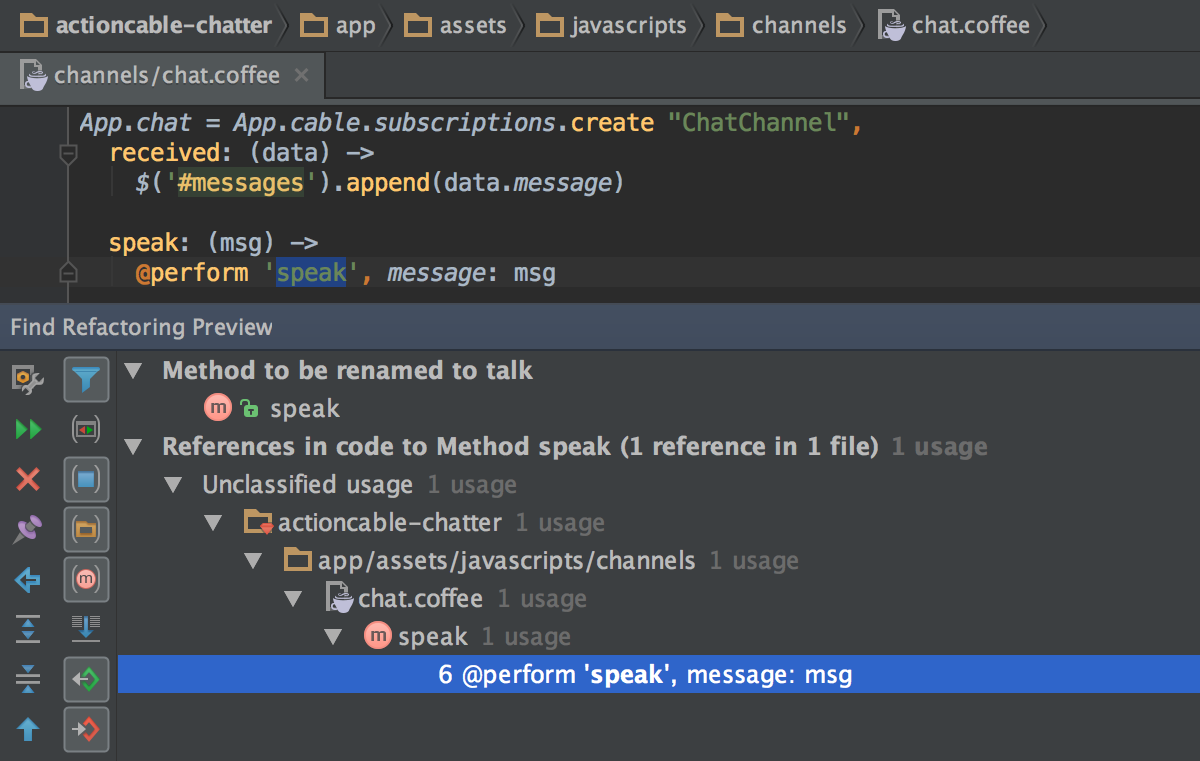Screen dimensions: 1200x761
Task: Select the 'speak 1 usage' method row
Action: coord(468,637)
